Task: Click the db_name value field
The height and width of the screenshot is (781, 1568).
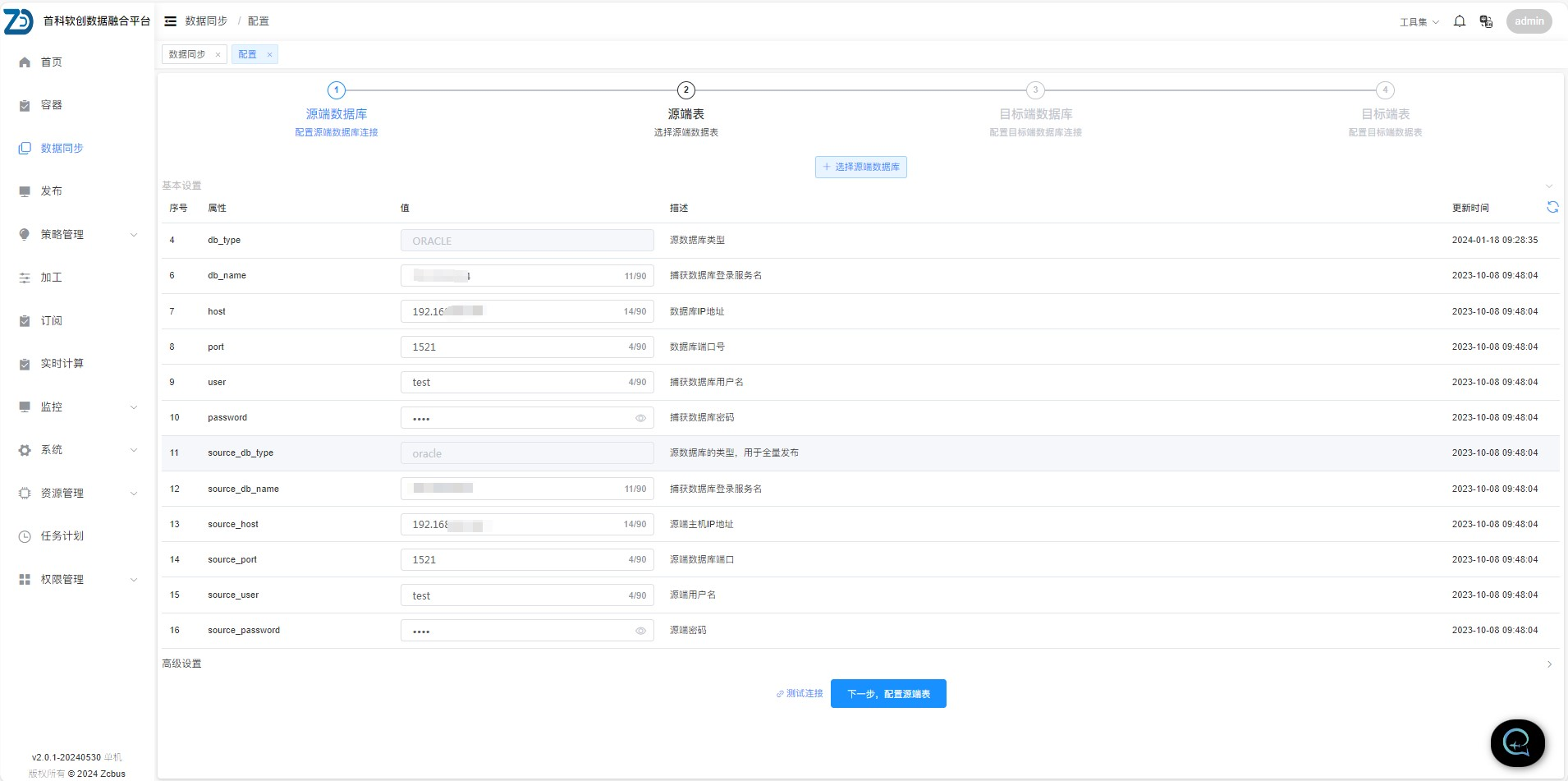Action: (527, 276)
